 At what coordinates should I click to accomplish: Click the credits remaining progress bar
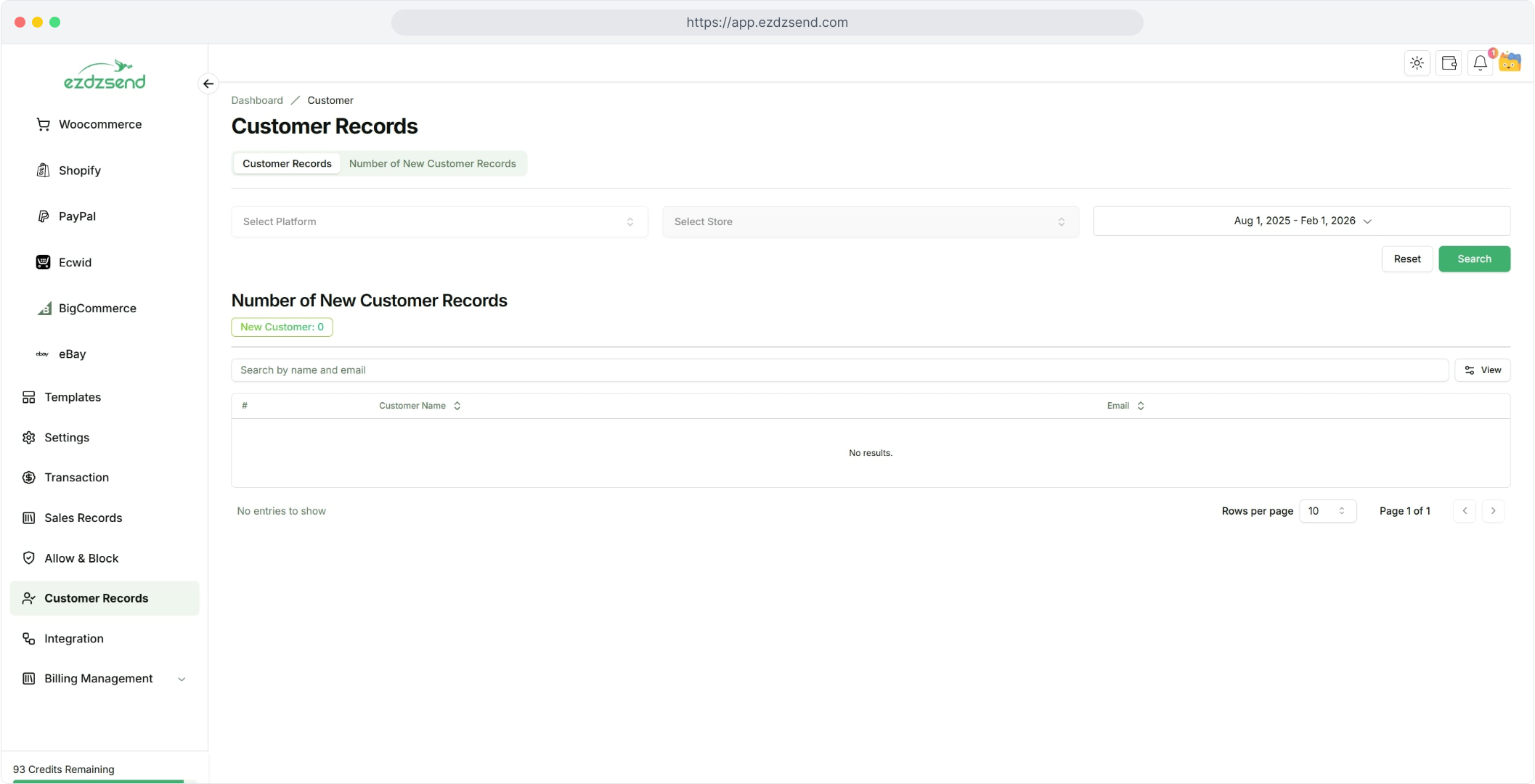click(x=99, y=781)
